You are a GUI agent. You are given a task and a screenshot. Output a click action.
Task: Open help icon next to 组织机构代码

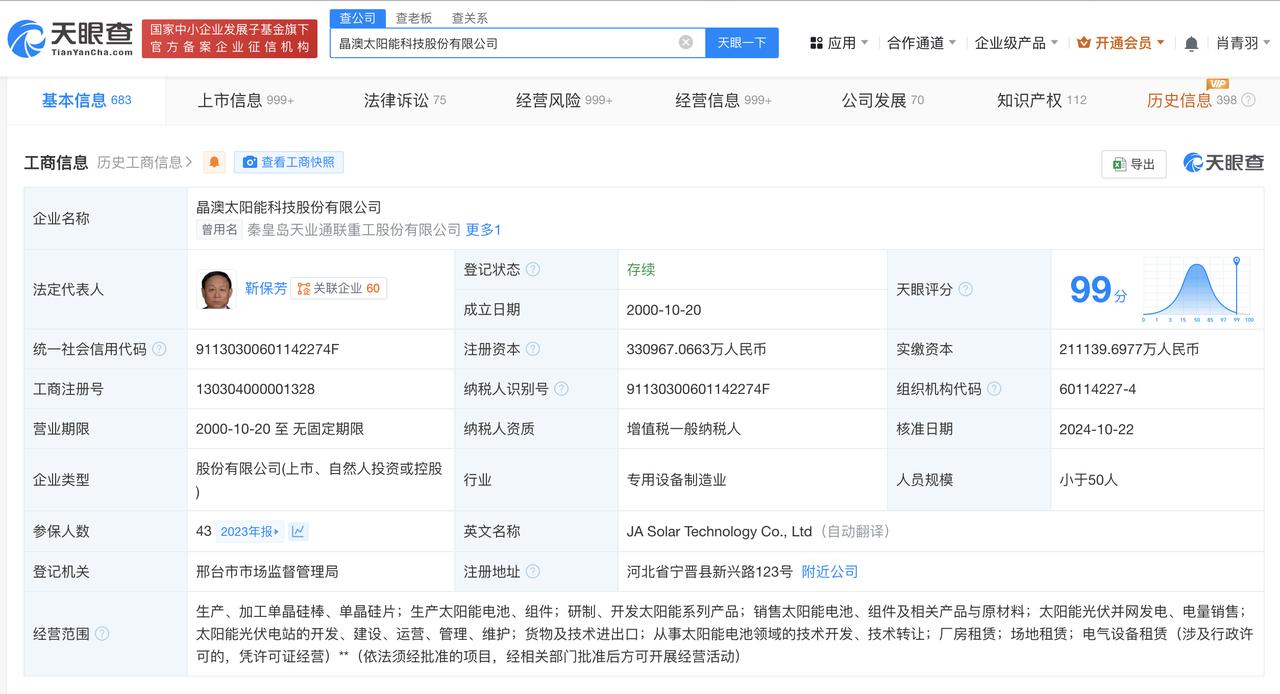coord(993,389)
